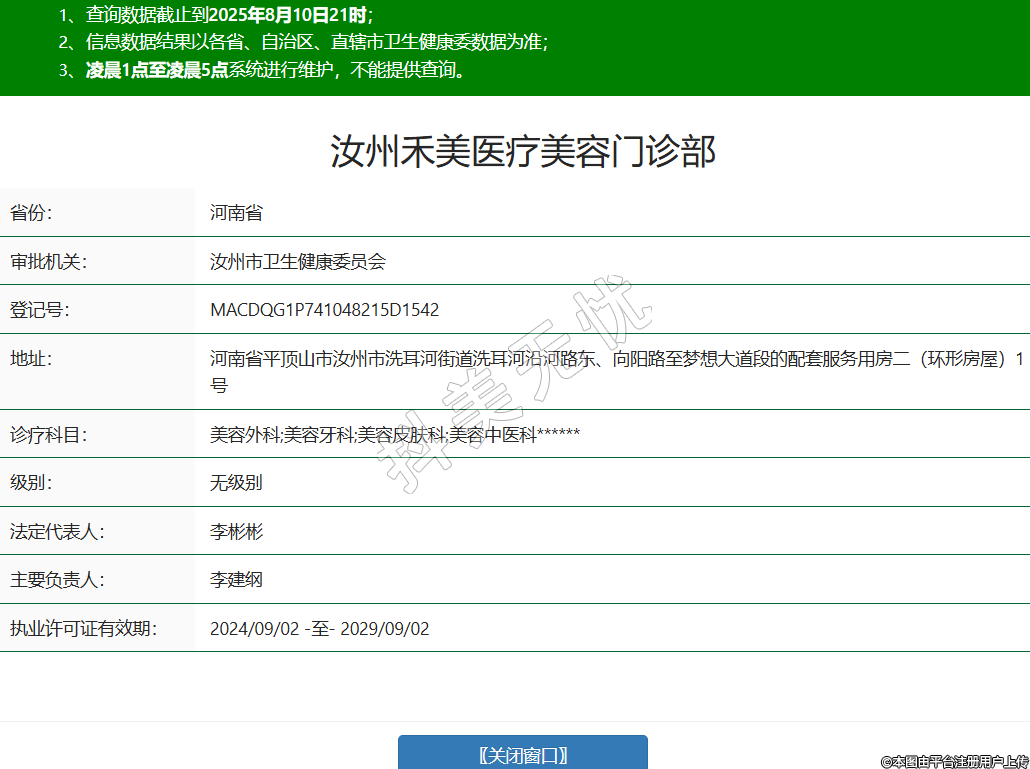Click the 级别 row label

point(31,483)
